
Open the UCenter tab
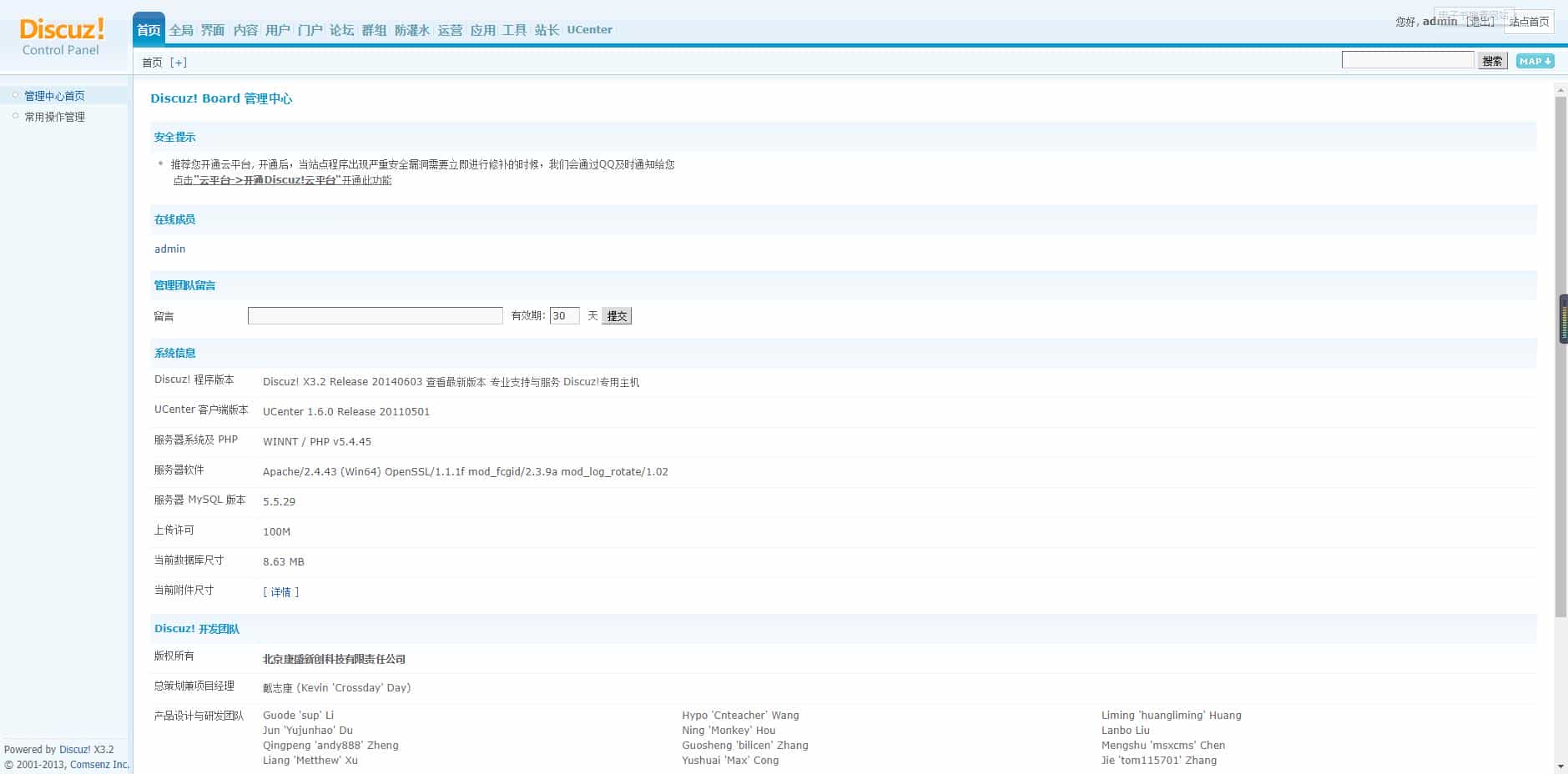pos(589,30)
